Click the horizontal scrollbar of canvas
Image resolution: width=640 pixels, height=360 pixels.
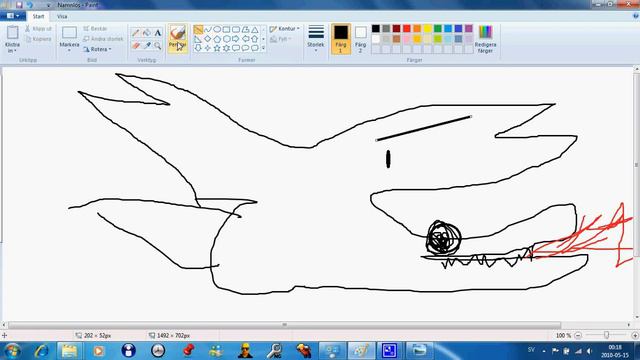284,325
